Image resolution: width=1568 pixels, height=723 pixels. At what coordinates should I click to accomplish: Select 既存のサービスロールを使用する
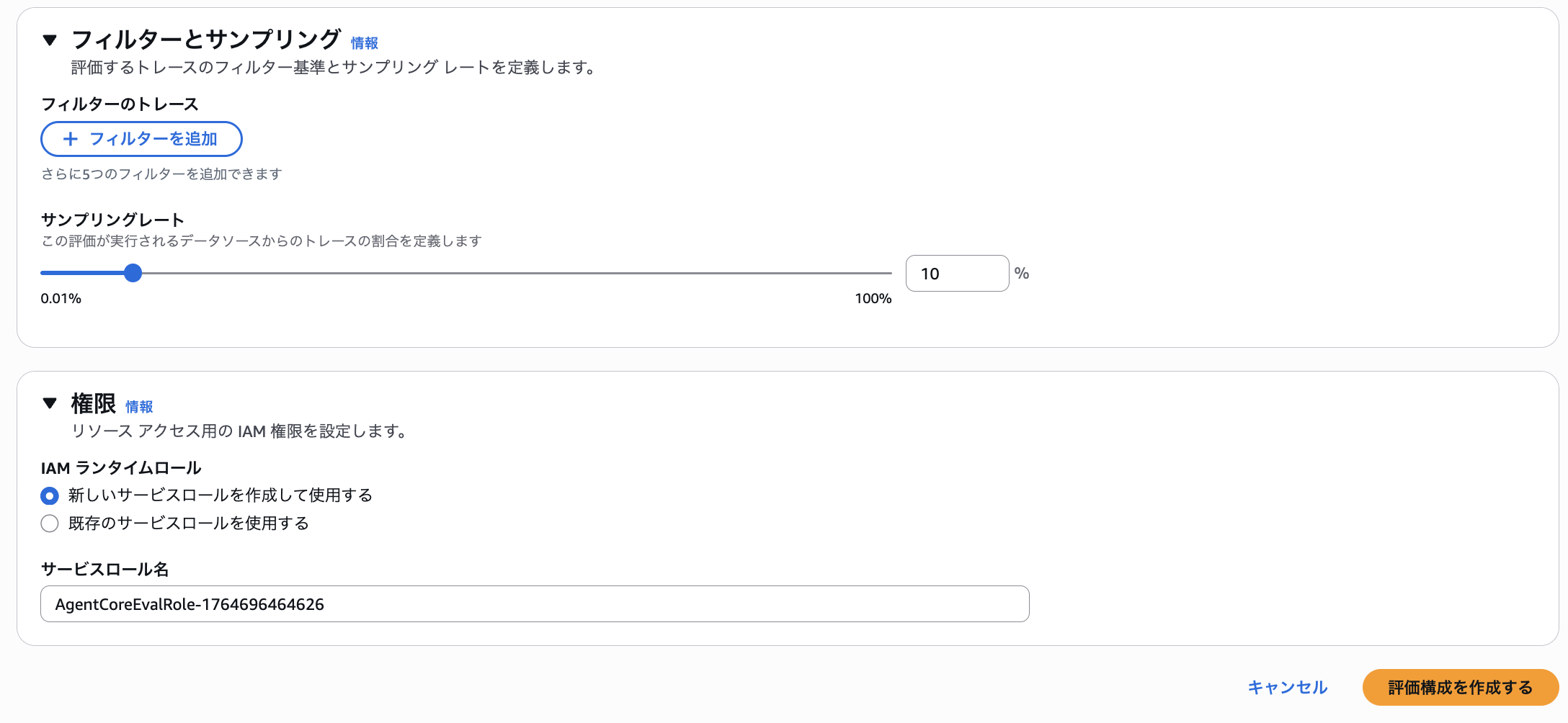pos(49,524)
